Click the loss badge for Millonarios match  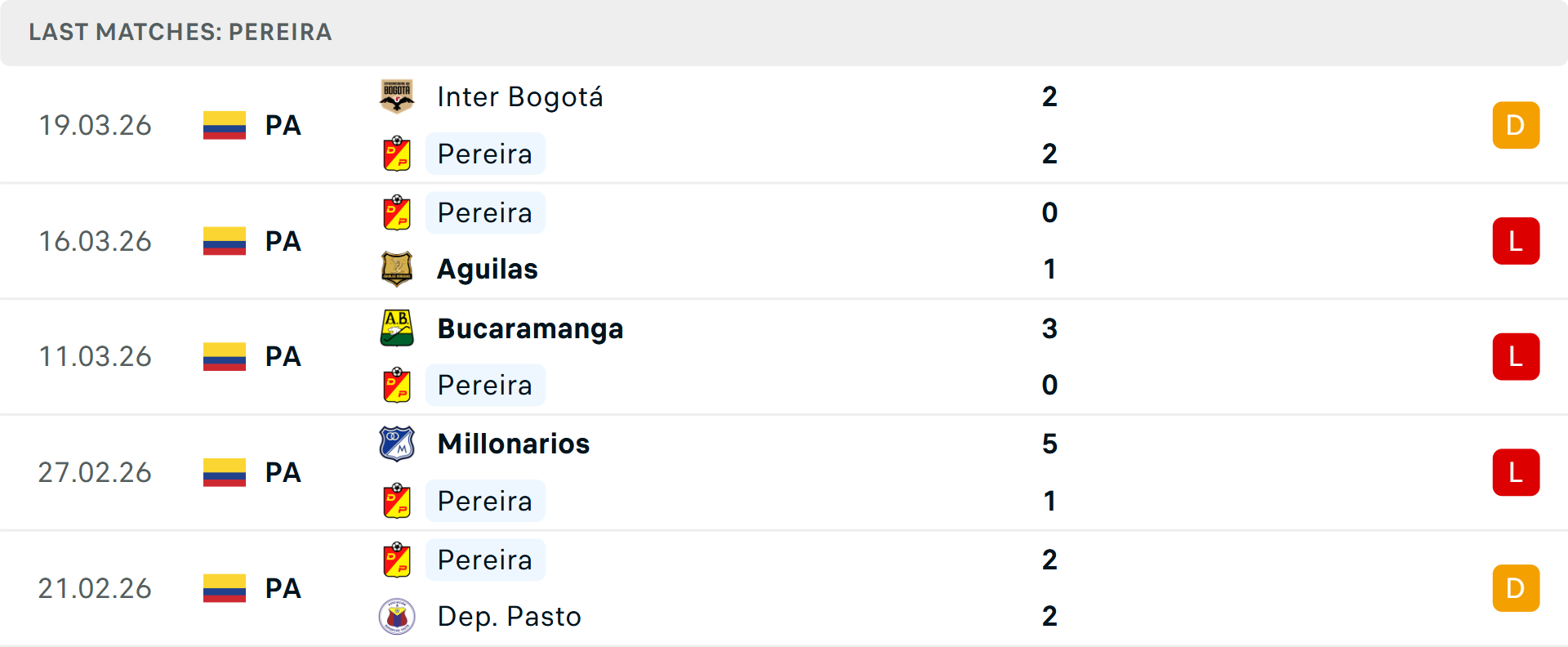1516,472
